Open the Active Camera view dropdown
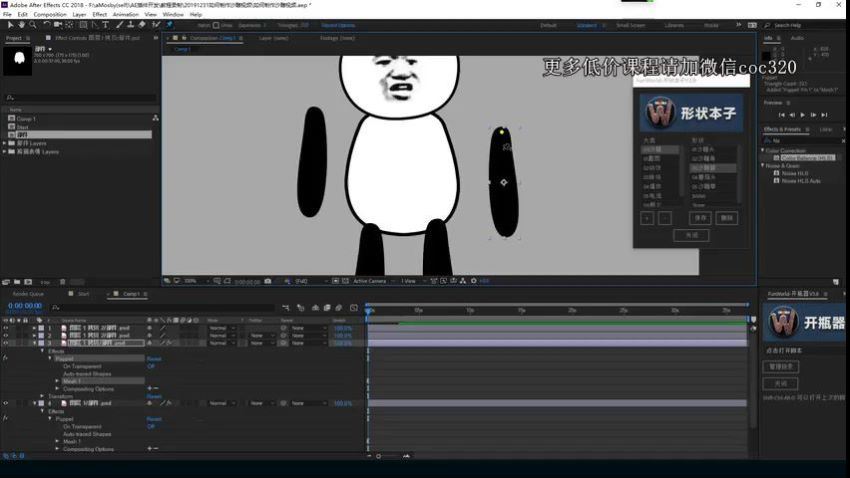 pos(373,281)
